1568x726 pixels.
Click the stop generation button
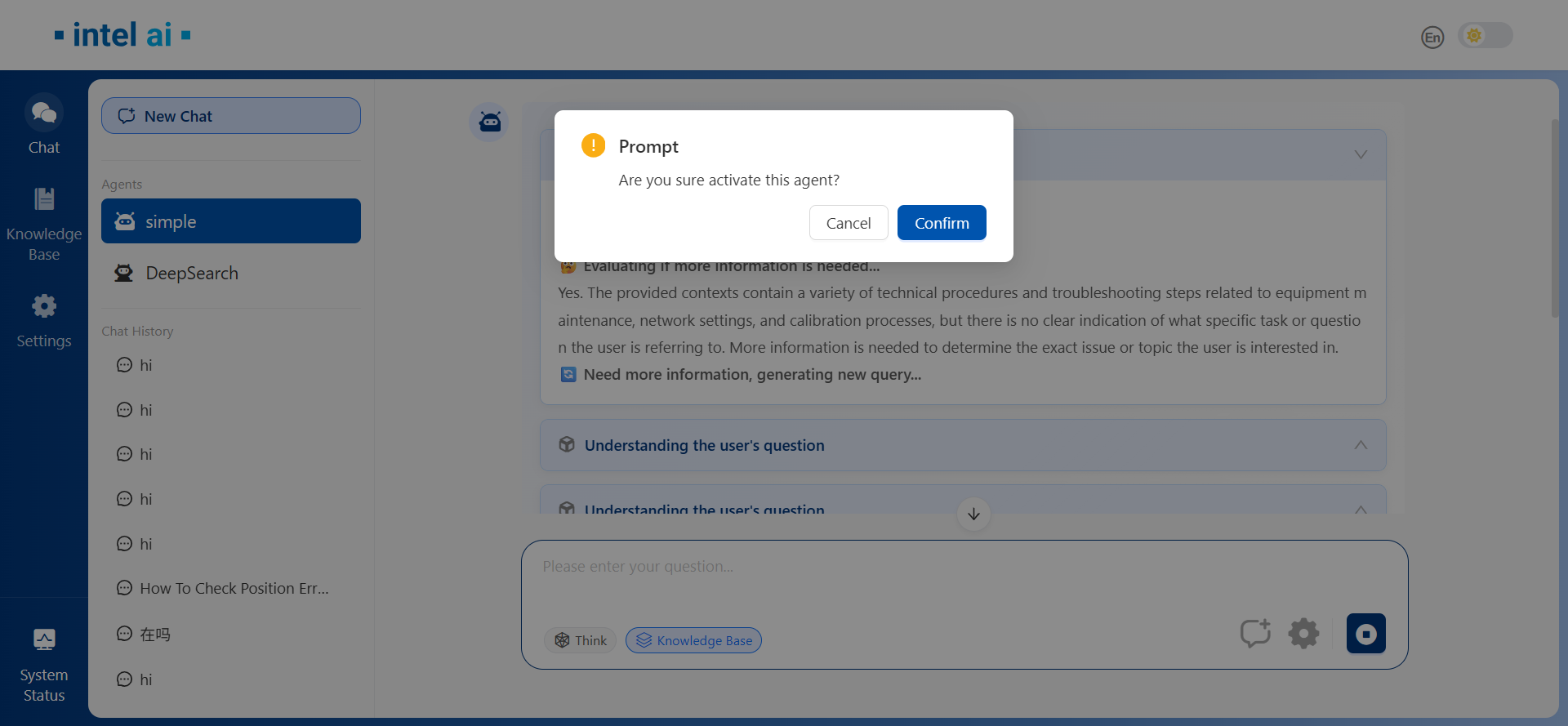pyautogui.click(x=1365, y=634)
